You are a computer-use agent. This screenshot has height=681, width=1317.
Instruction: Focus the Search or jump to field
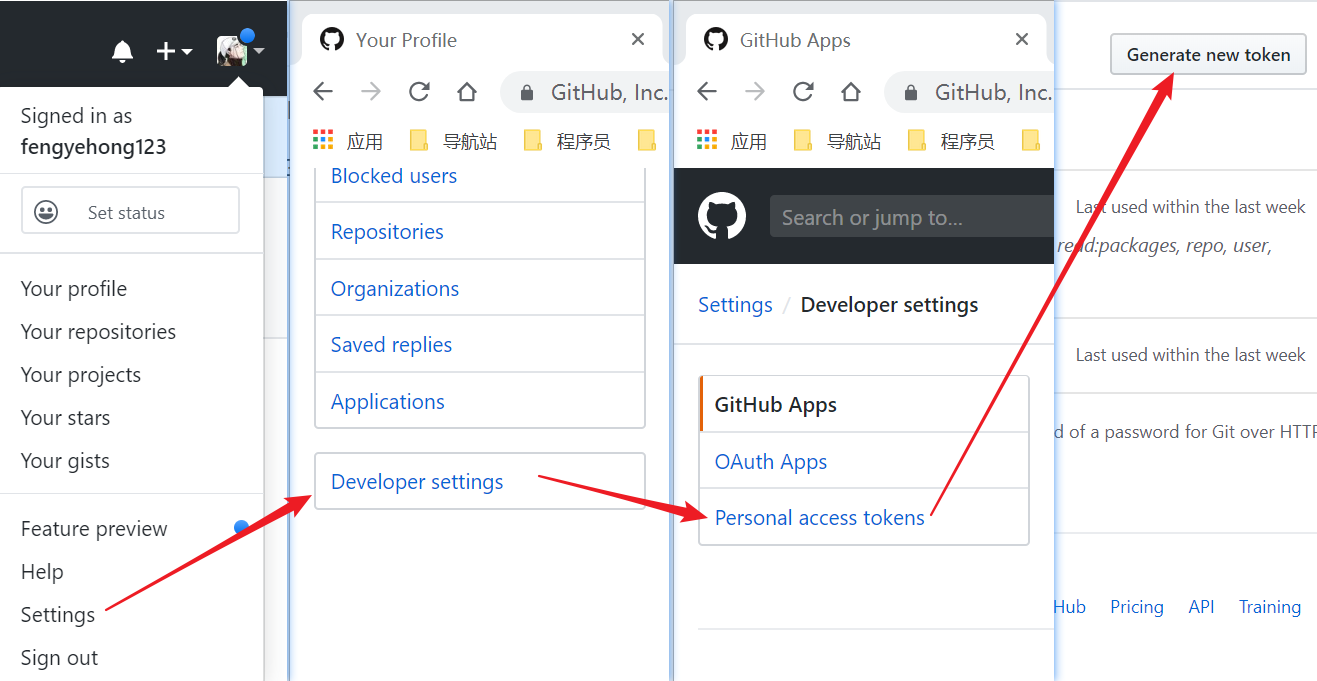[x=912, y=217]
